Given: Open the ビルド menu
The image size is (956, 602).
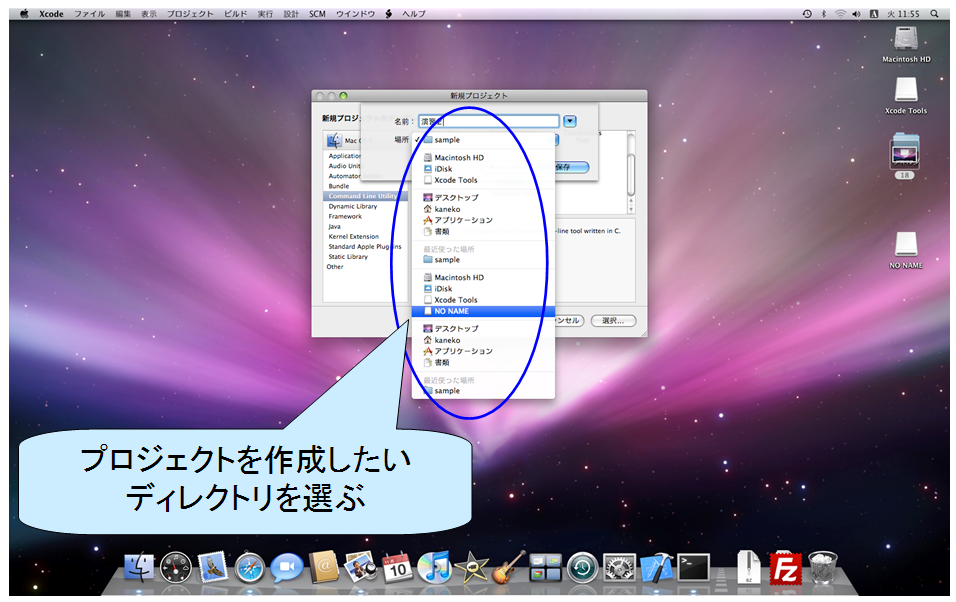Looking at the screenshot, I should click(x=235, y=13).
